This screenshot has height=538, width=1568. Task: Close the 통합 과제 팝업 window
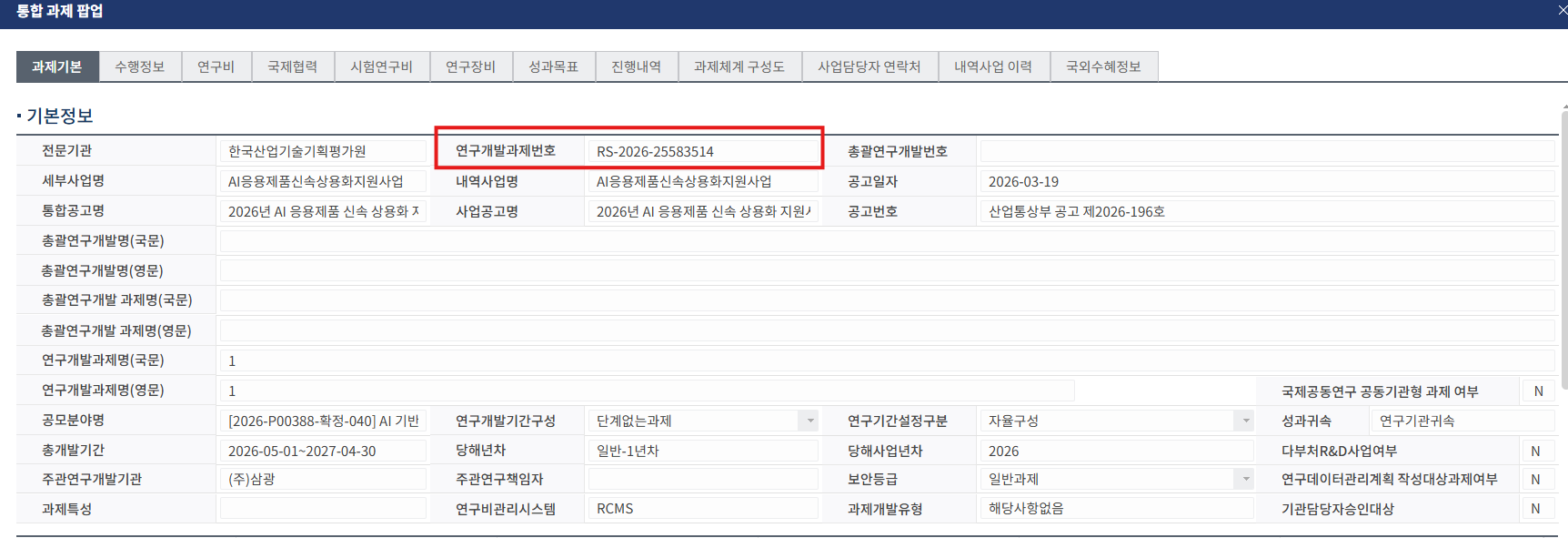[x=1562, y=10]
